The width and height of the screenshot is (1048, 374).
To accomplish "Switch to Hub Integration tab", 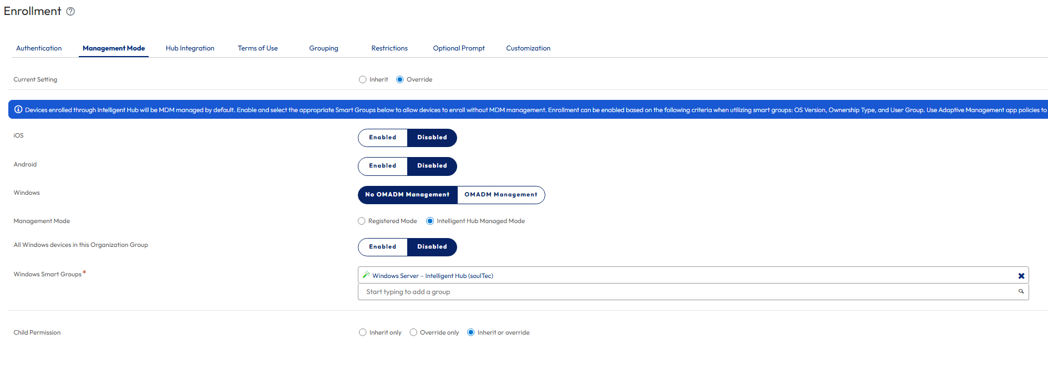I will (190, 48).
